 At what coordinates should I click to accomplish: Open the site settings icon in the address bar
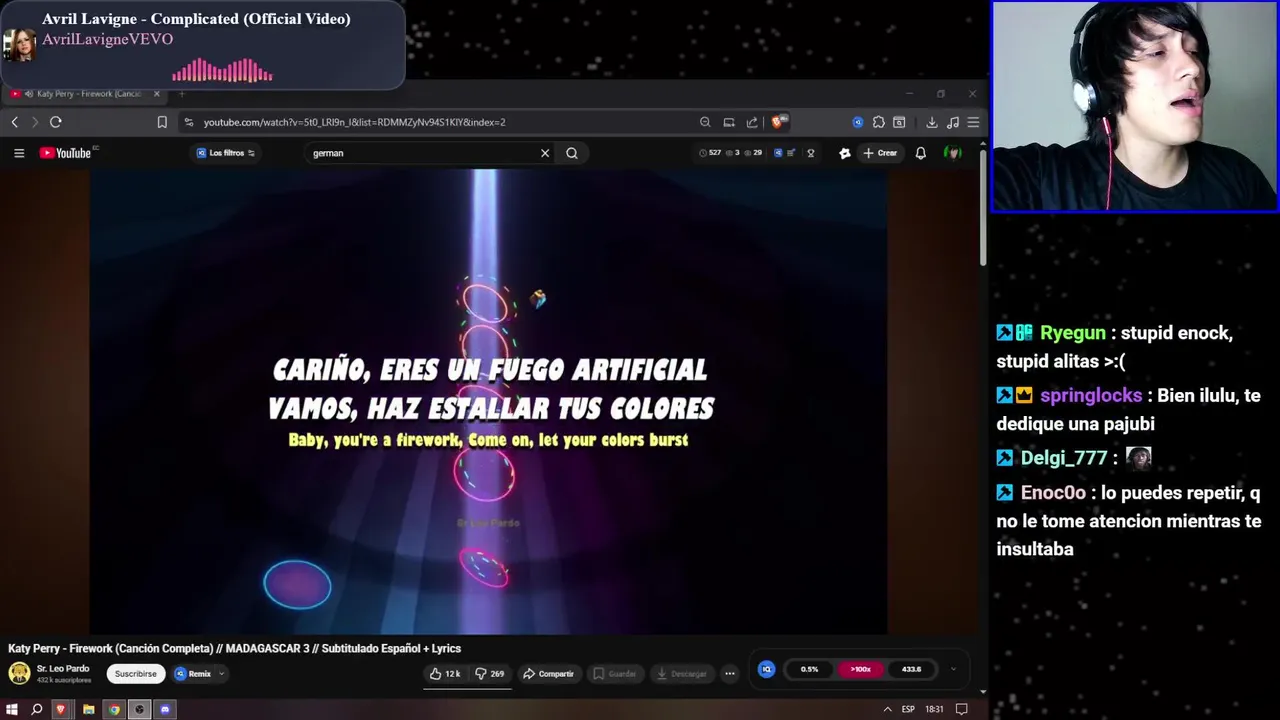188,122
